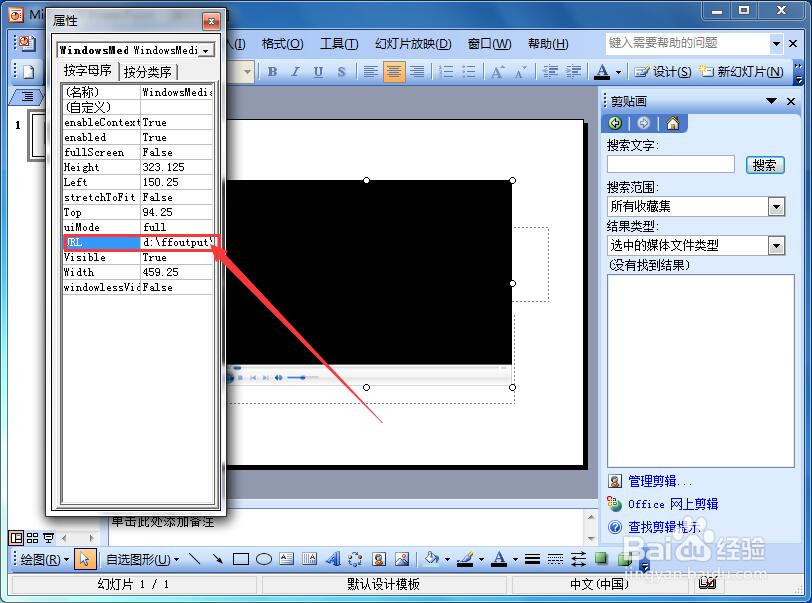Select the fullScreen property row
The height and width of the screenshot is (603, 812).
pyautogui.click(x=138, y=152)
